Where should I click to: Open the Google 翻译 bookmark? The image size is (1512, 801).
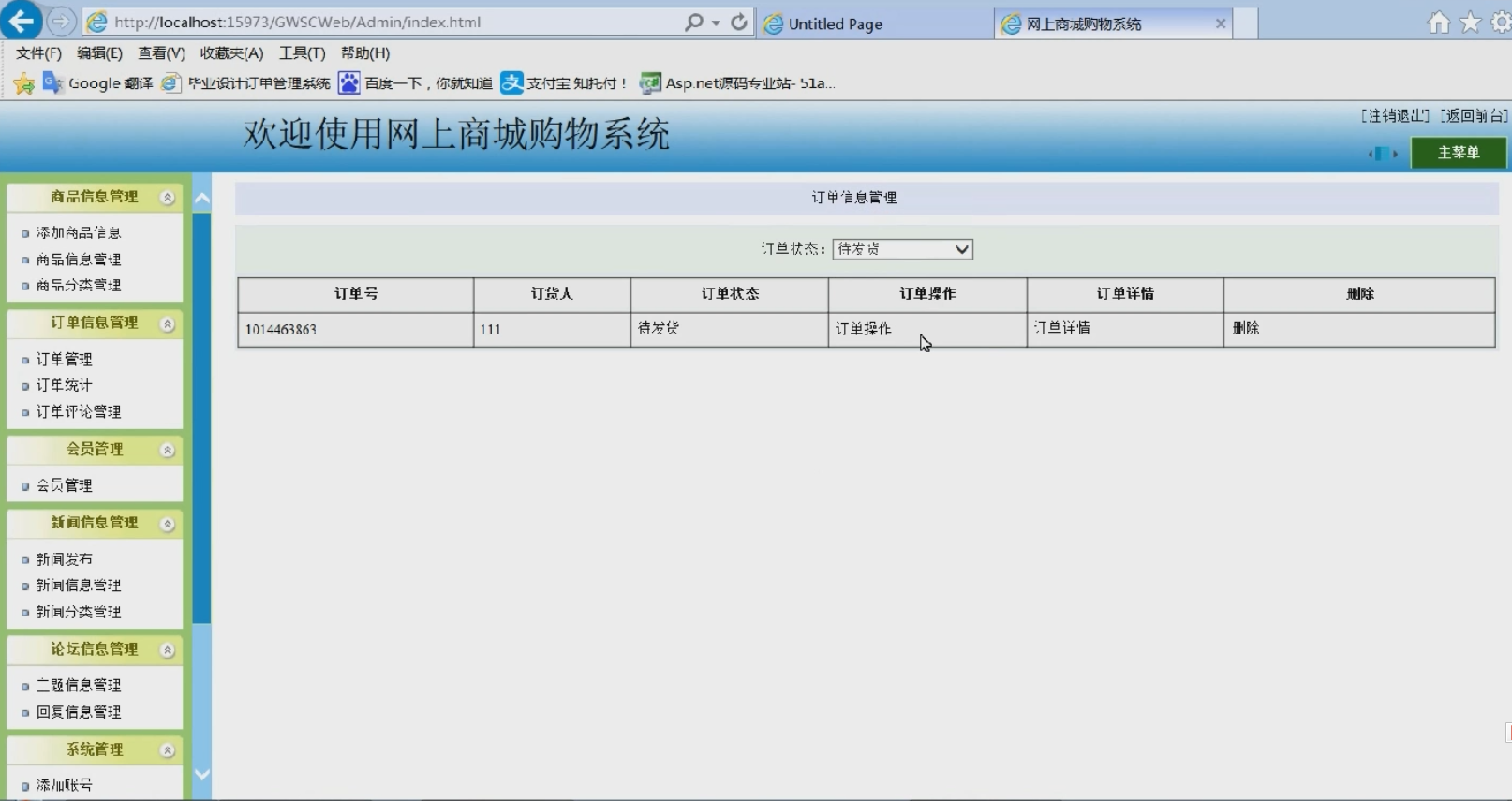98,83
